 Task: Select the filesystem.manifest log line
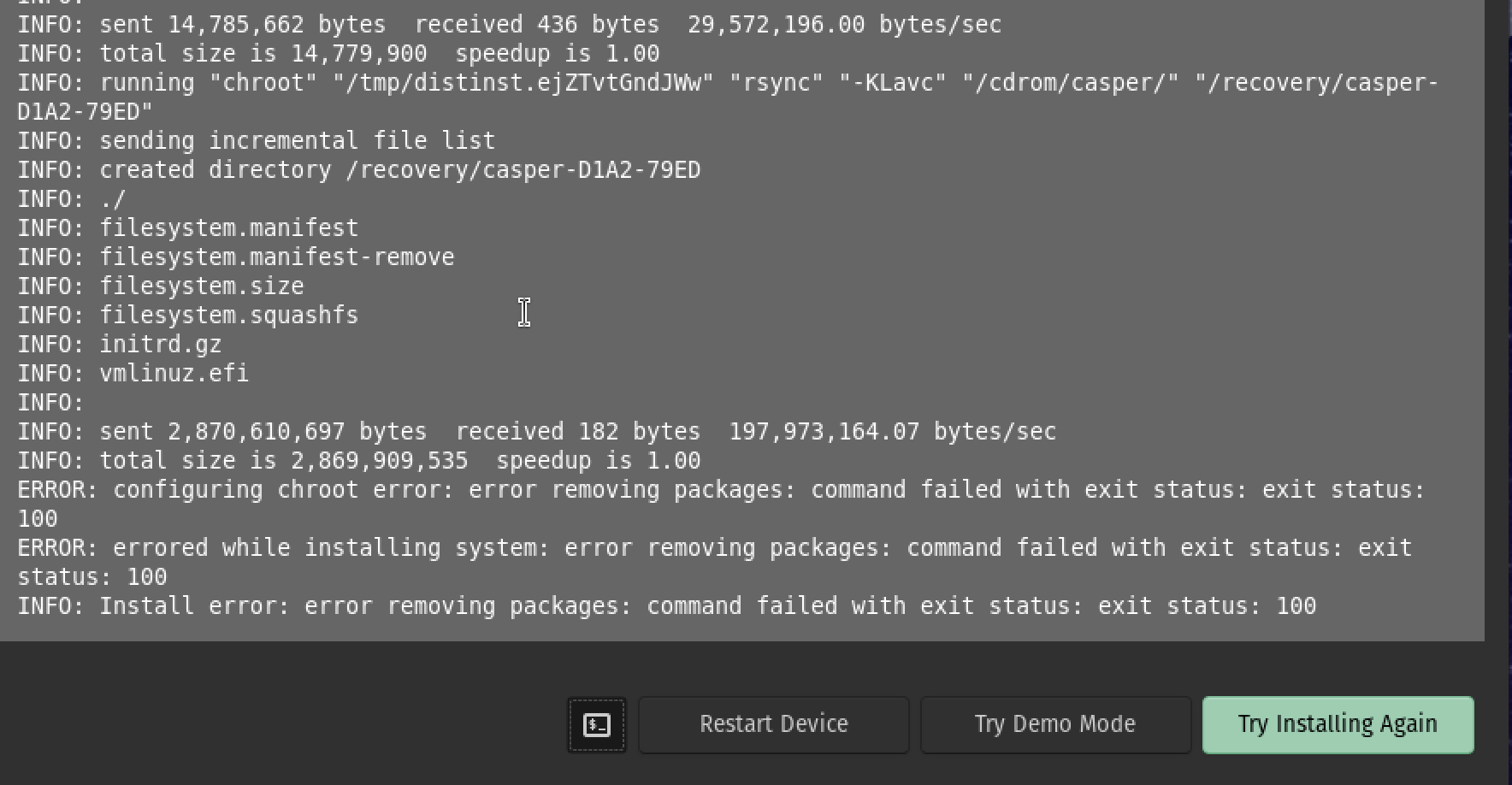tap(186, 227)
